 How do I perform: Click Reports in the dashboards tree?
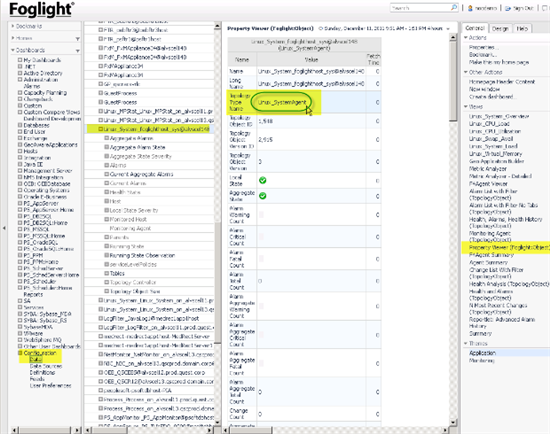coord(33,294)
